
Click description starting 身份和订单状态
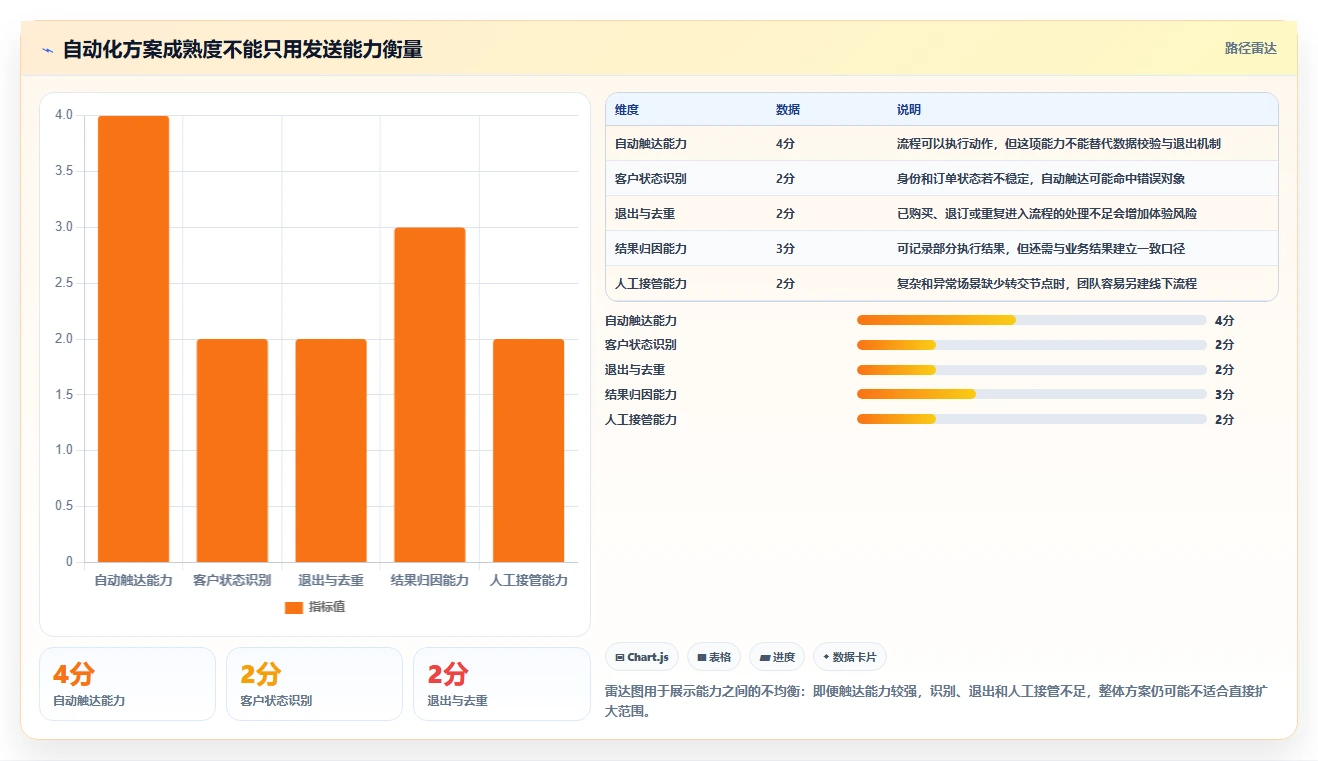1041,179
